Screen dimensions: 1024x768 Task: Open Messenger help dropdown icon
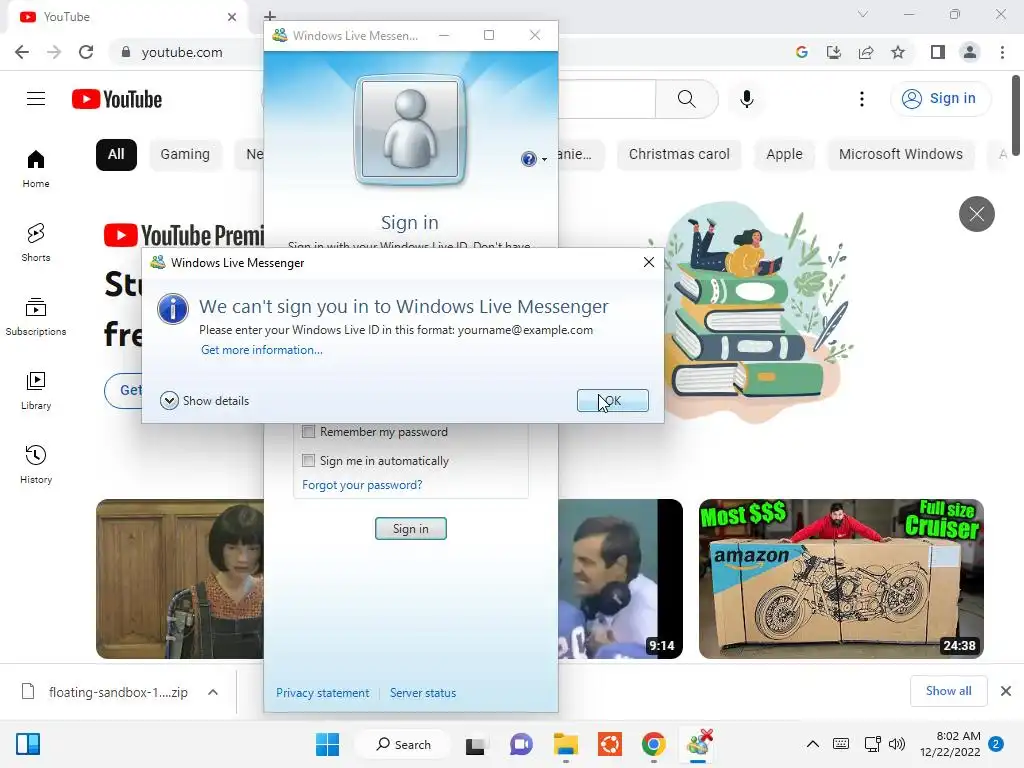point(534,159)
